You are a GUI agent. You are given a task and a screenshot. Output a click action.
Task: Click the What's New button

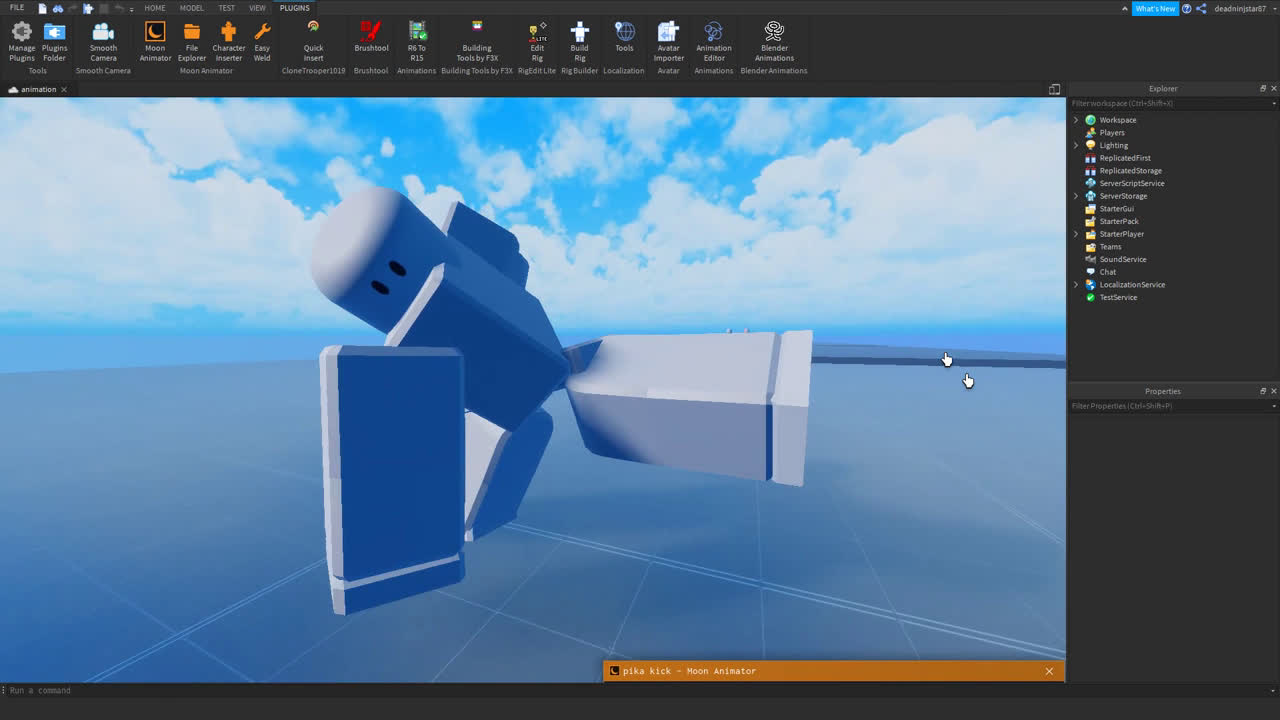[1155, 8]
